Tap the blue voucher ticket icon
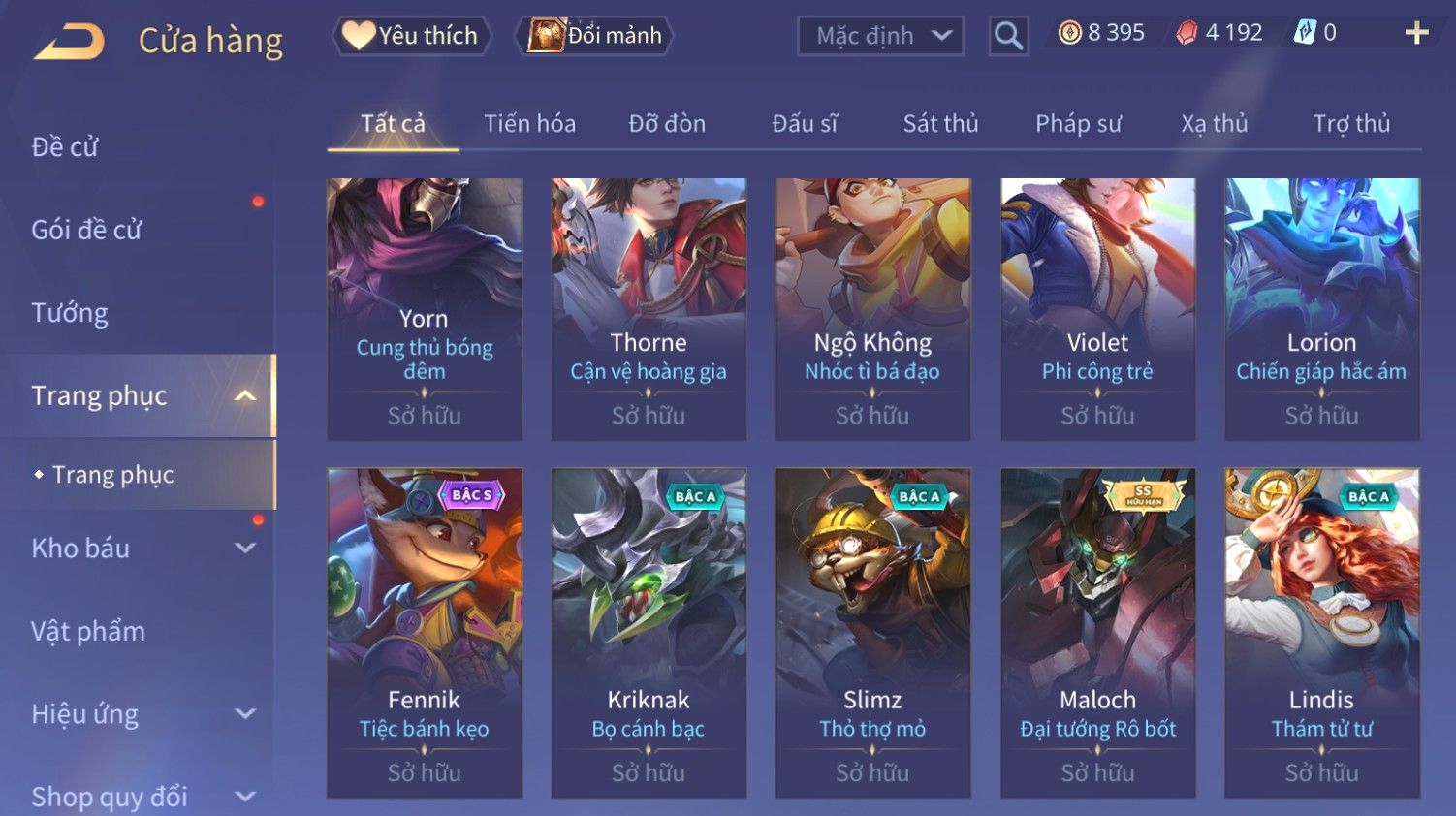The width and height of the screenshot is (1456, 816). [1305, 33]
